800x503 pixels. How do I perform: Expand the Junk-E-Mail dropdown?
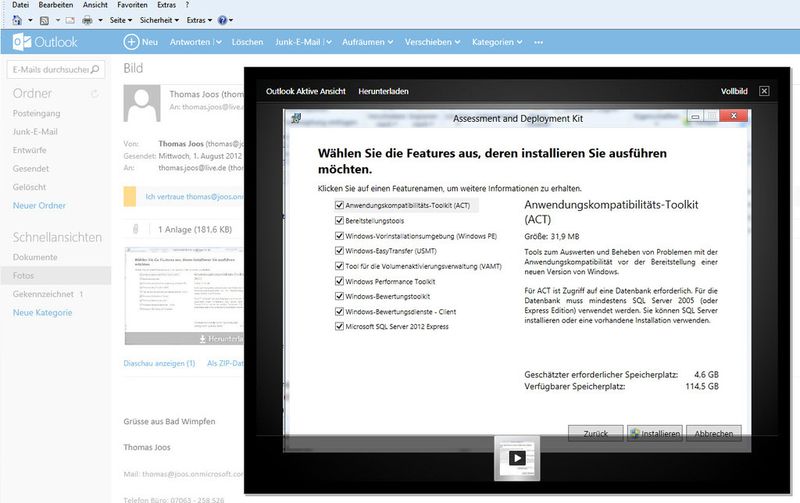(329, 42)
